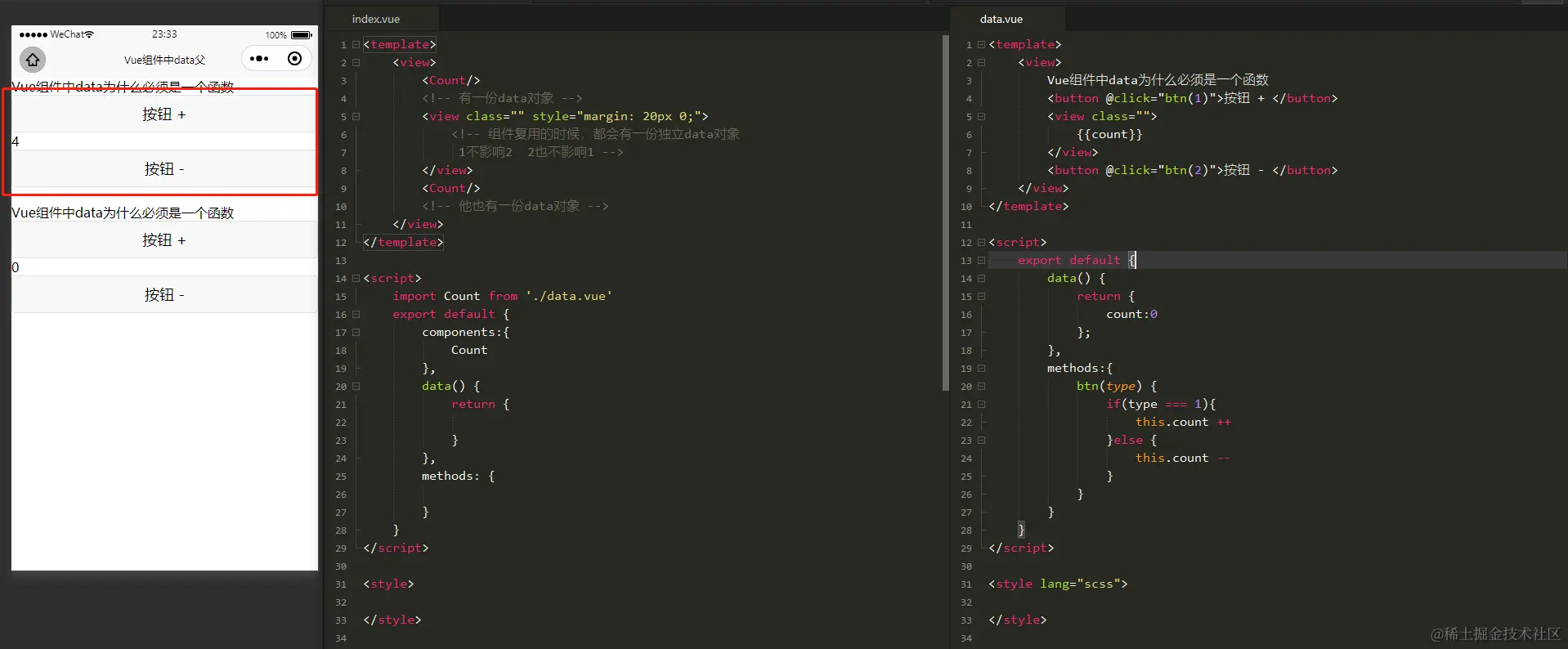Click the 100% battery text in the simulator
Screen dimensions: 1568x649
click(276, 35)
